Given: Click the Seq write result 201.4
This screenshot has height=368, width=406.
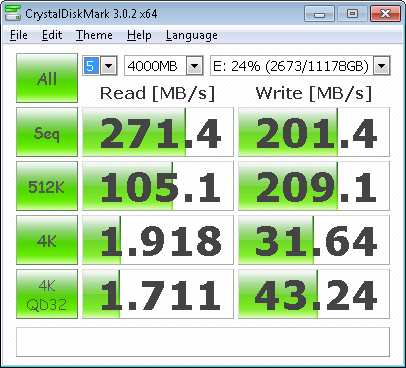Looking at the screenshot, I should pos(314,132).
